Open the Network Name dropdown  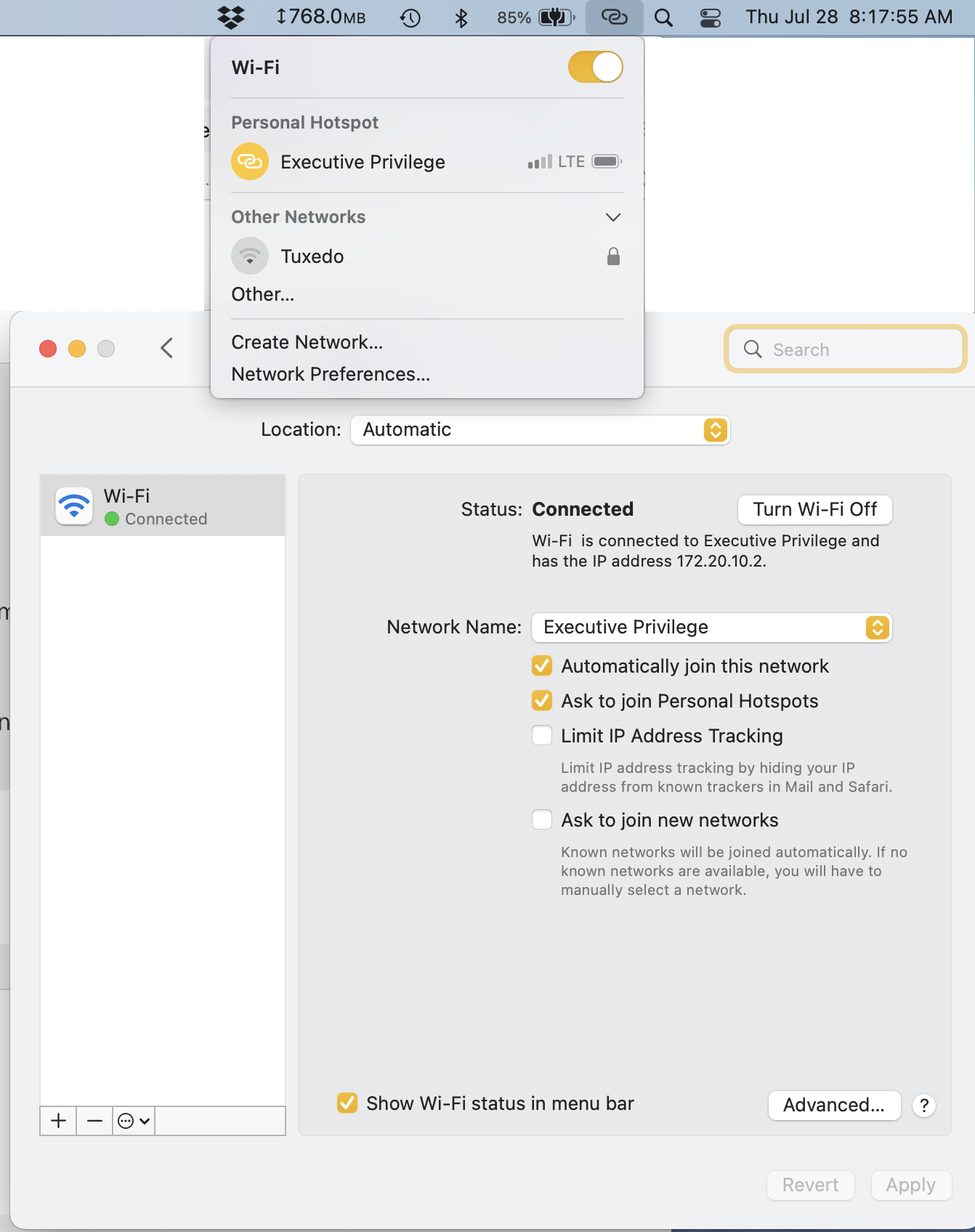point(711,628)
